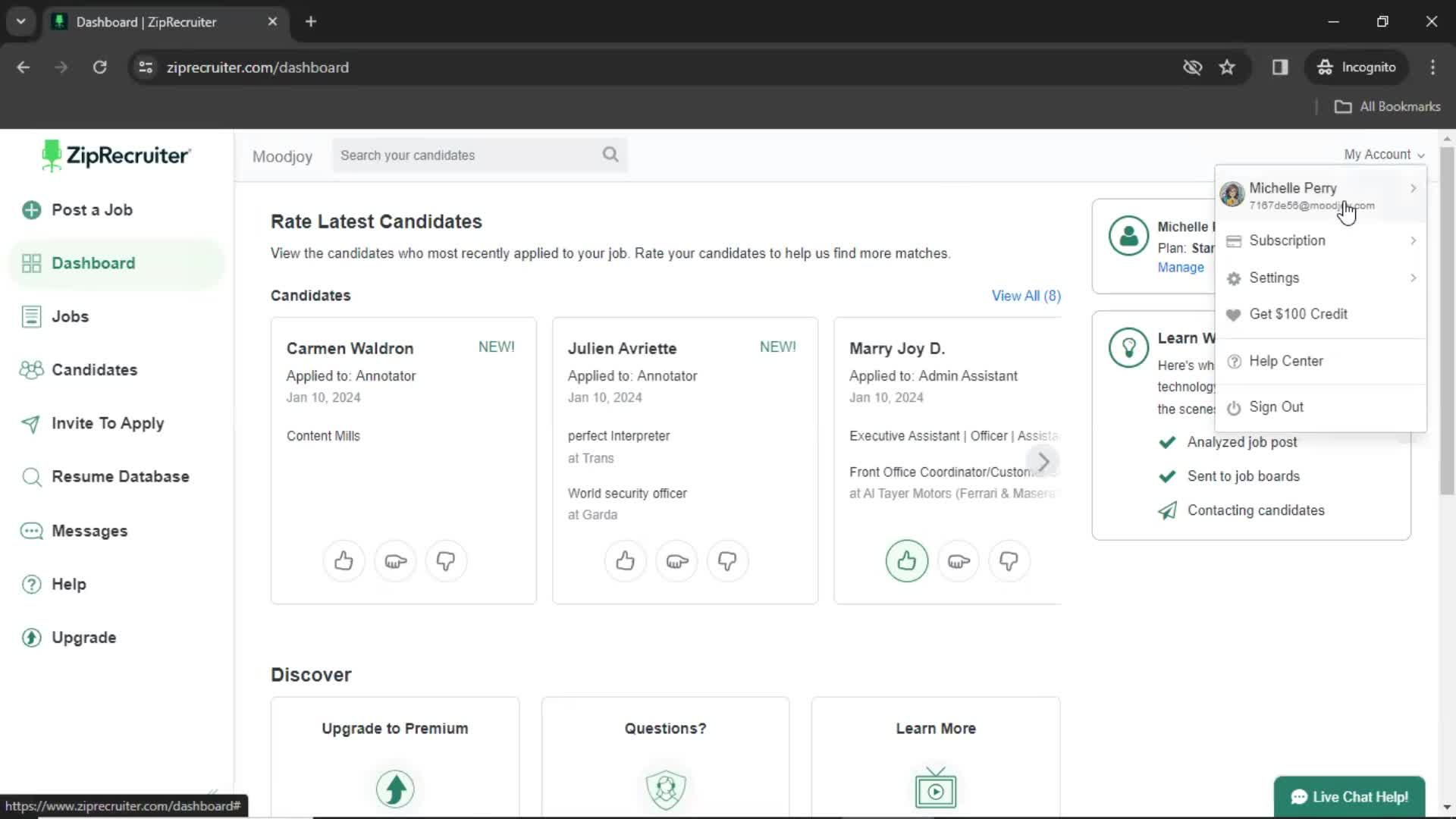Open Resume Database section
The width and height of the screenshot is (1456, 819).
point(120,476)
